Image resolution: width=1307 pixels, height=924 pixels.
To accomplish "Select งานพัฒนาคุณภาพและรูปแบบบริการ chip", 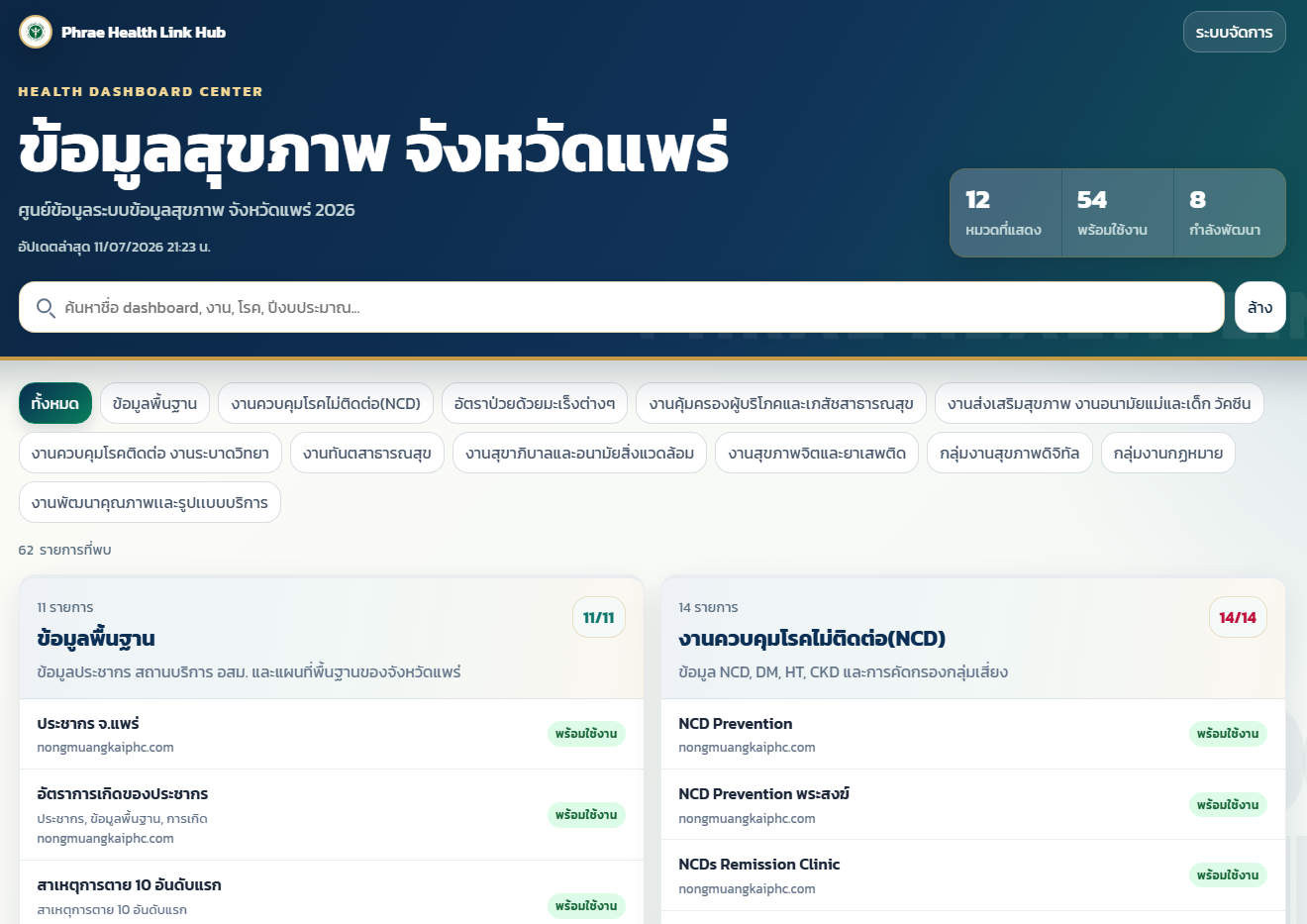I will tap(150, 502).
